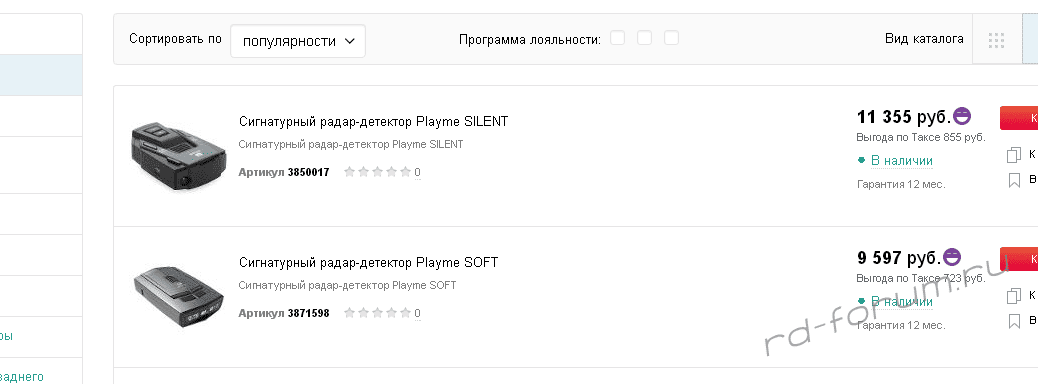This screenshot has height=384, width=1038.
Task: Click purple smiley icon beside 9 597 руб.
Action: [x=951, y=257]
